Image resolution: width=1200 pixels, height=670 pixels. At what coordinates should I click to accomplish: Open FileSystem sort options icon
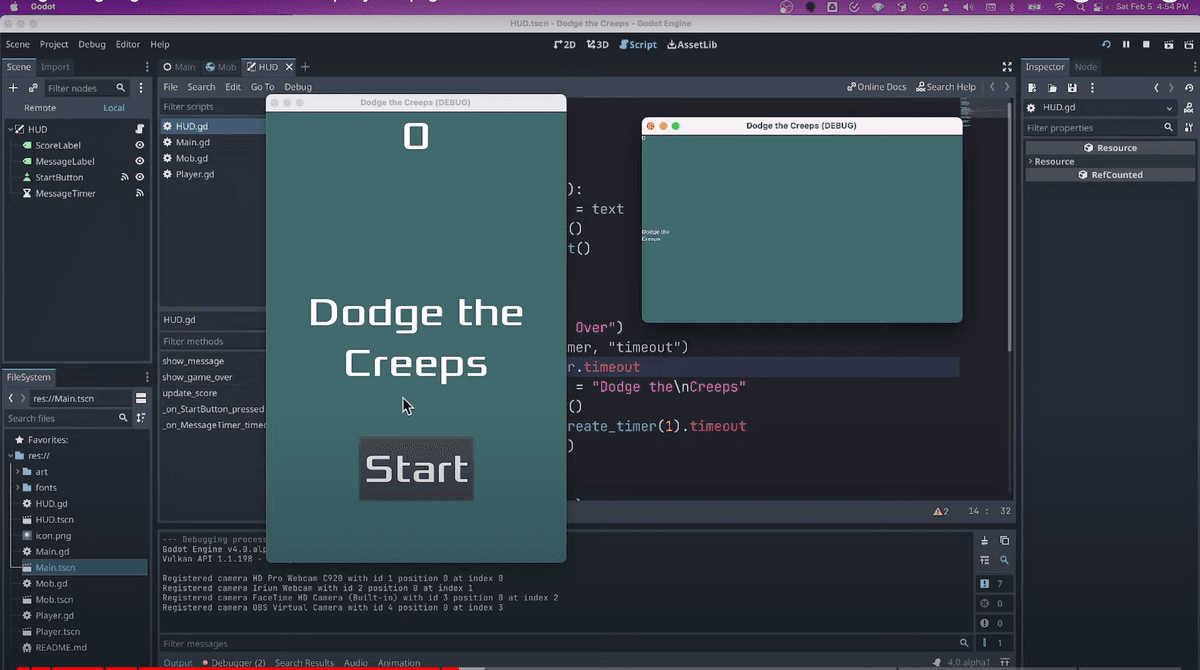[140, 418]
